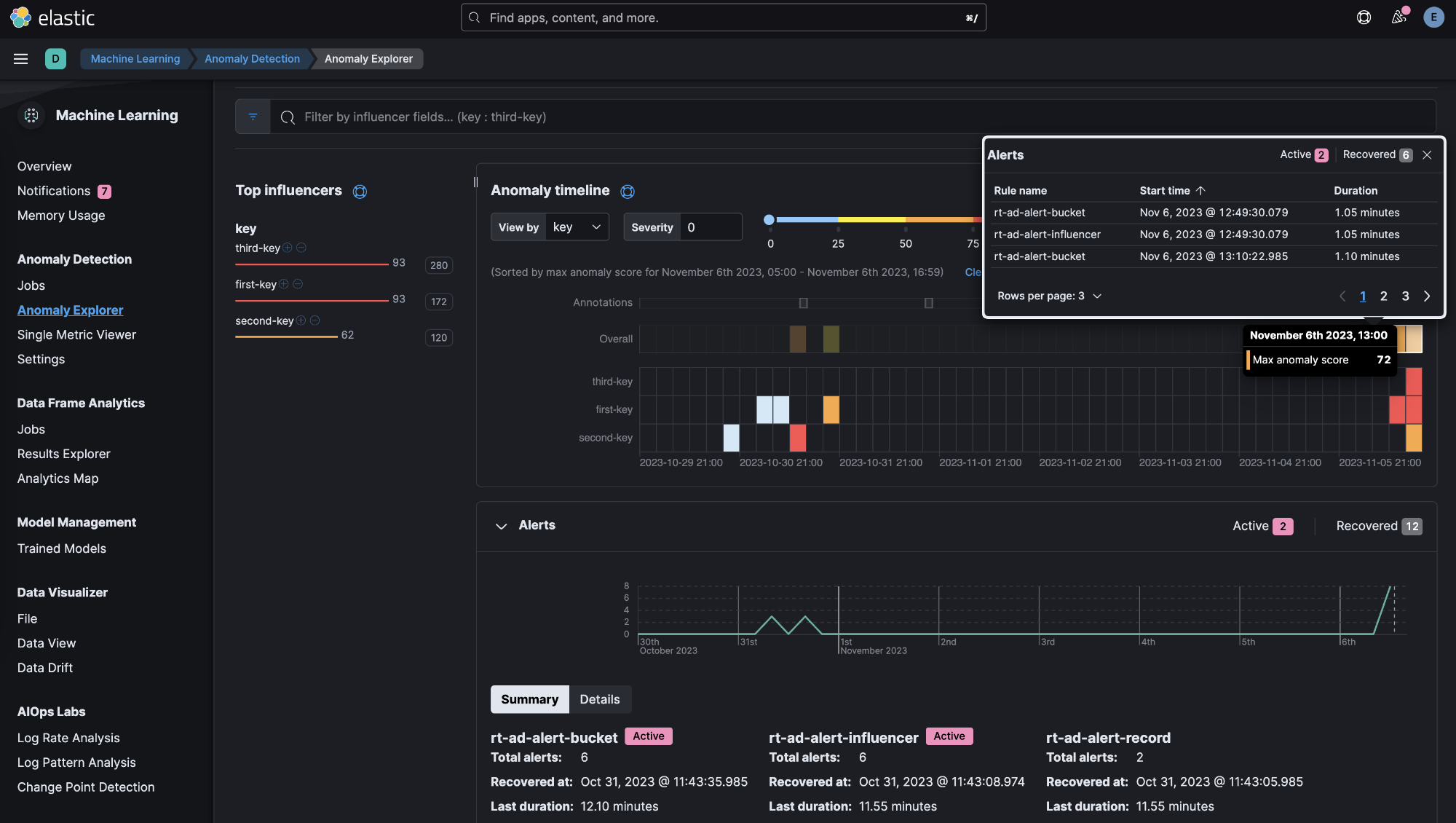Collapse the Alerts section chevron

pos(501,526)
